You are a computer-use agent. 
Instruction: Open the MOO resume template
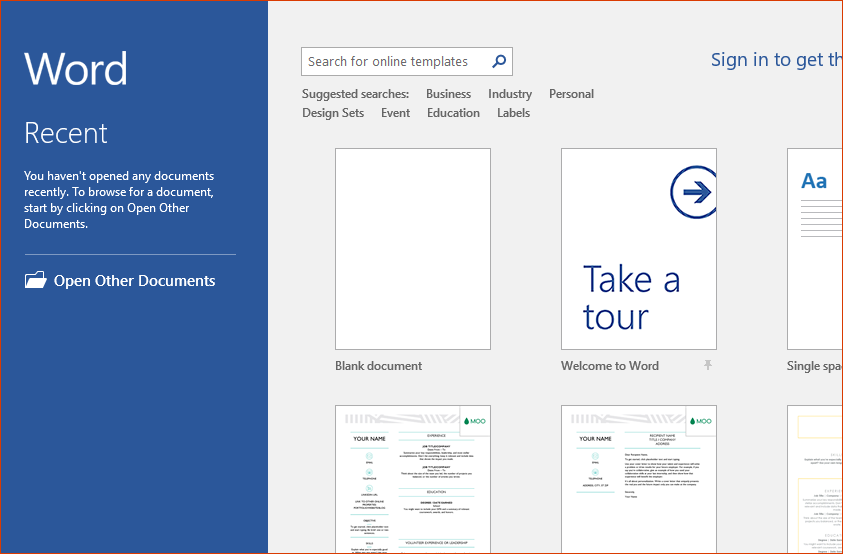(412, 478)
